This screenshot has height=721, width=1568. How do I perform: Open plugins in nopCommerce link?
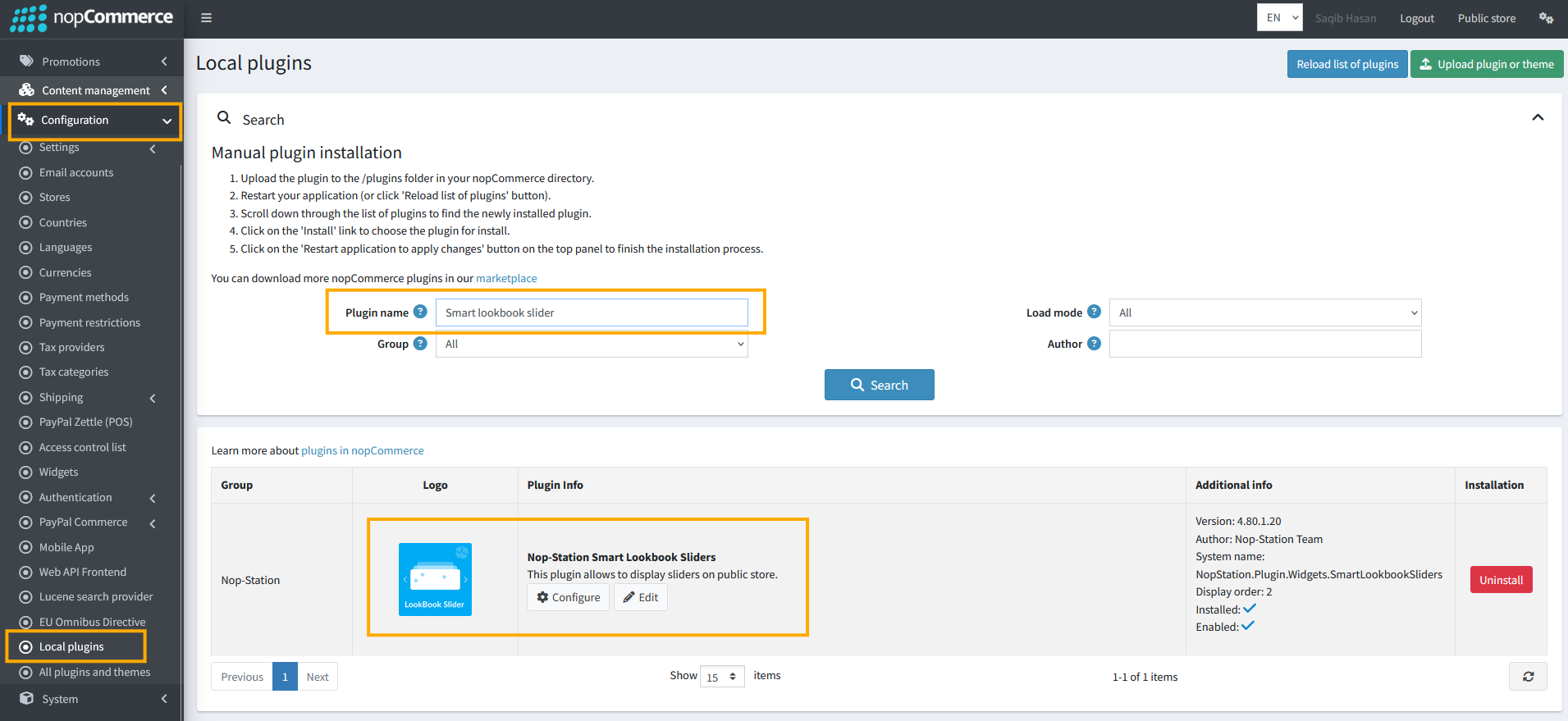(363, 451)
